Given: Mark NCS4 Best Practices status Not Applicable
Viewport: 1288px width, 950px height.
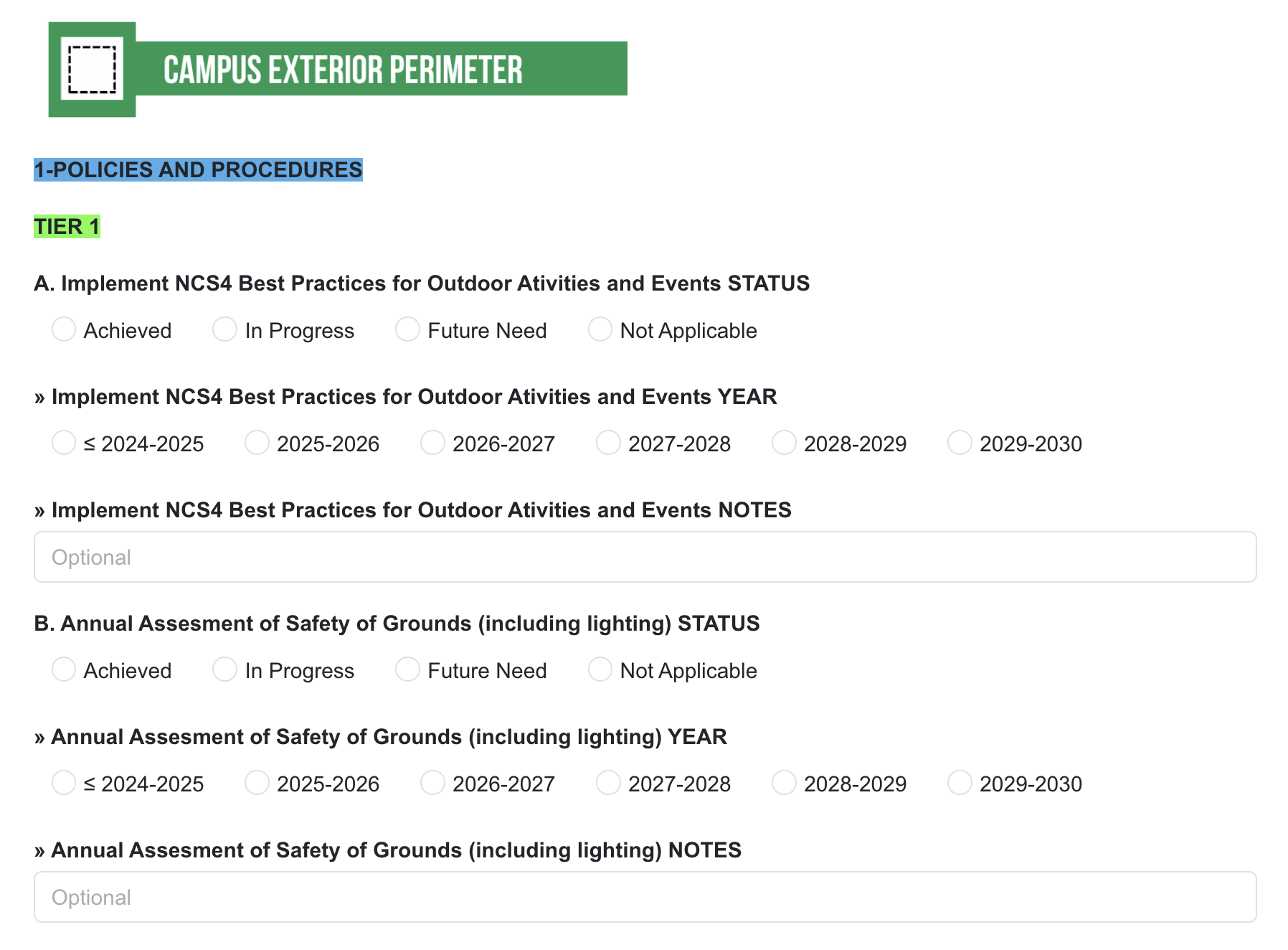Looking at the screenshot, I should click(x=600, y=330).
